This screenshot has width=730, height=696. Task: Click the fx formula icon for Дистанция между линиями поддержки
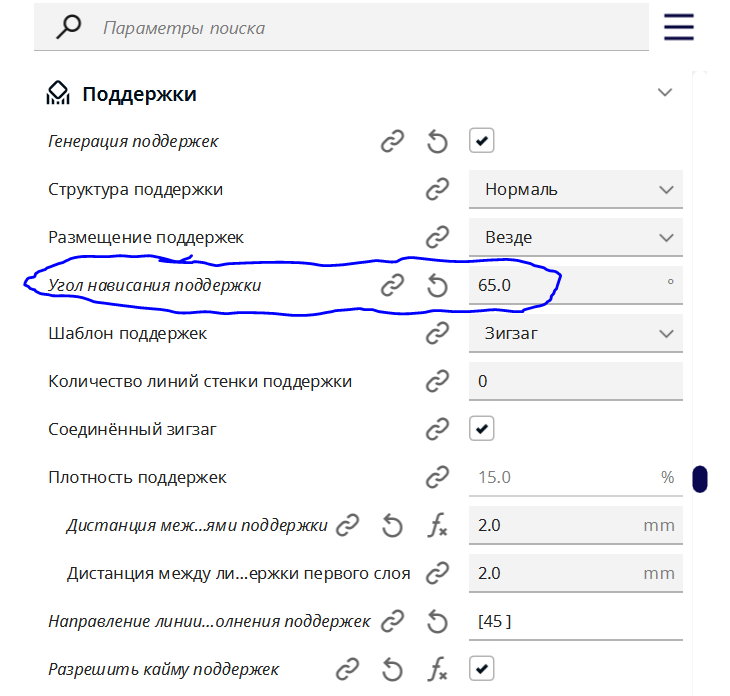coord(437,526)
